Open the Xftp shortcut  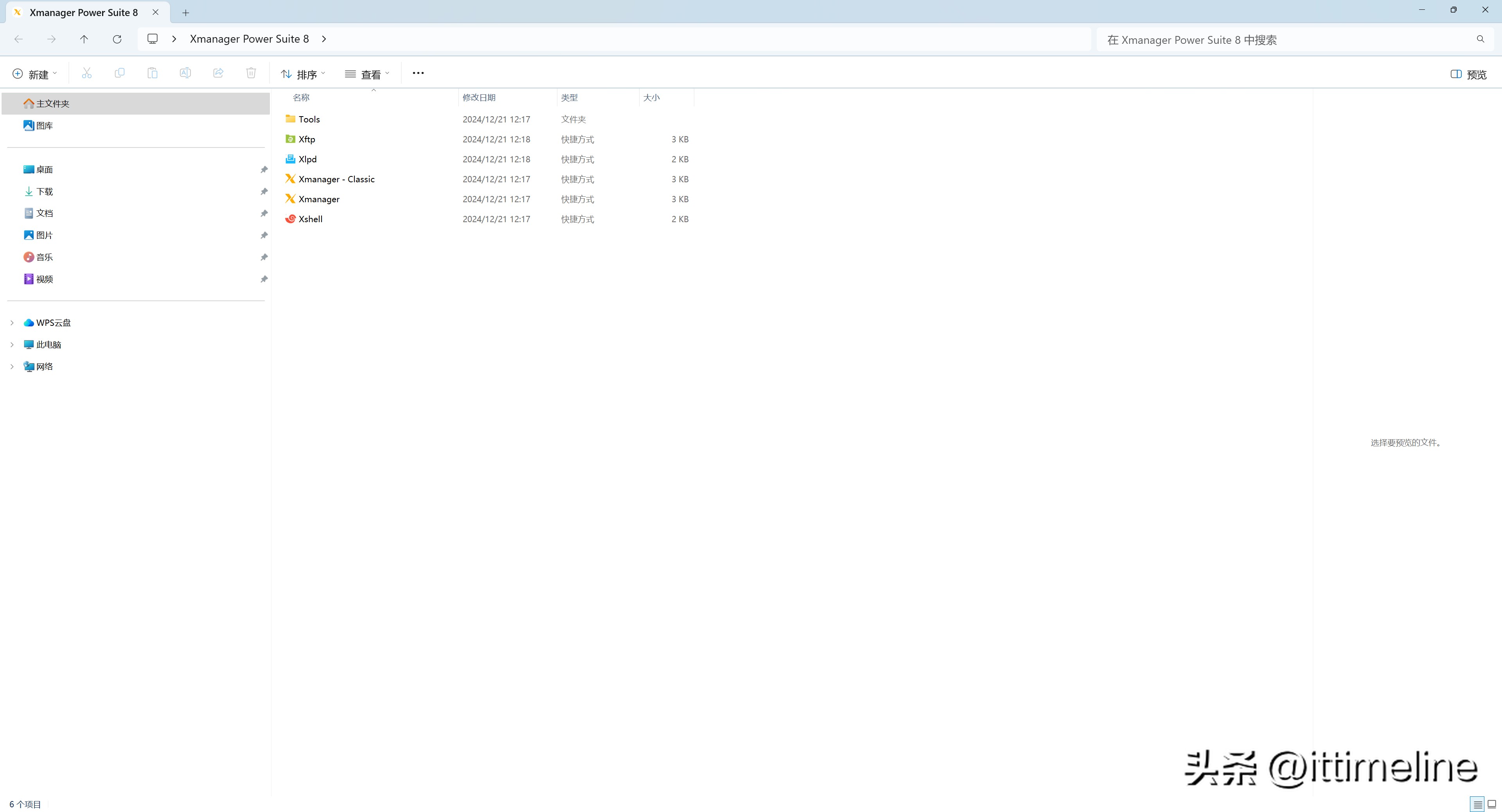pos(306,139)
